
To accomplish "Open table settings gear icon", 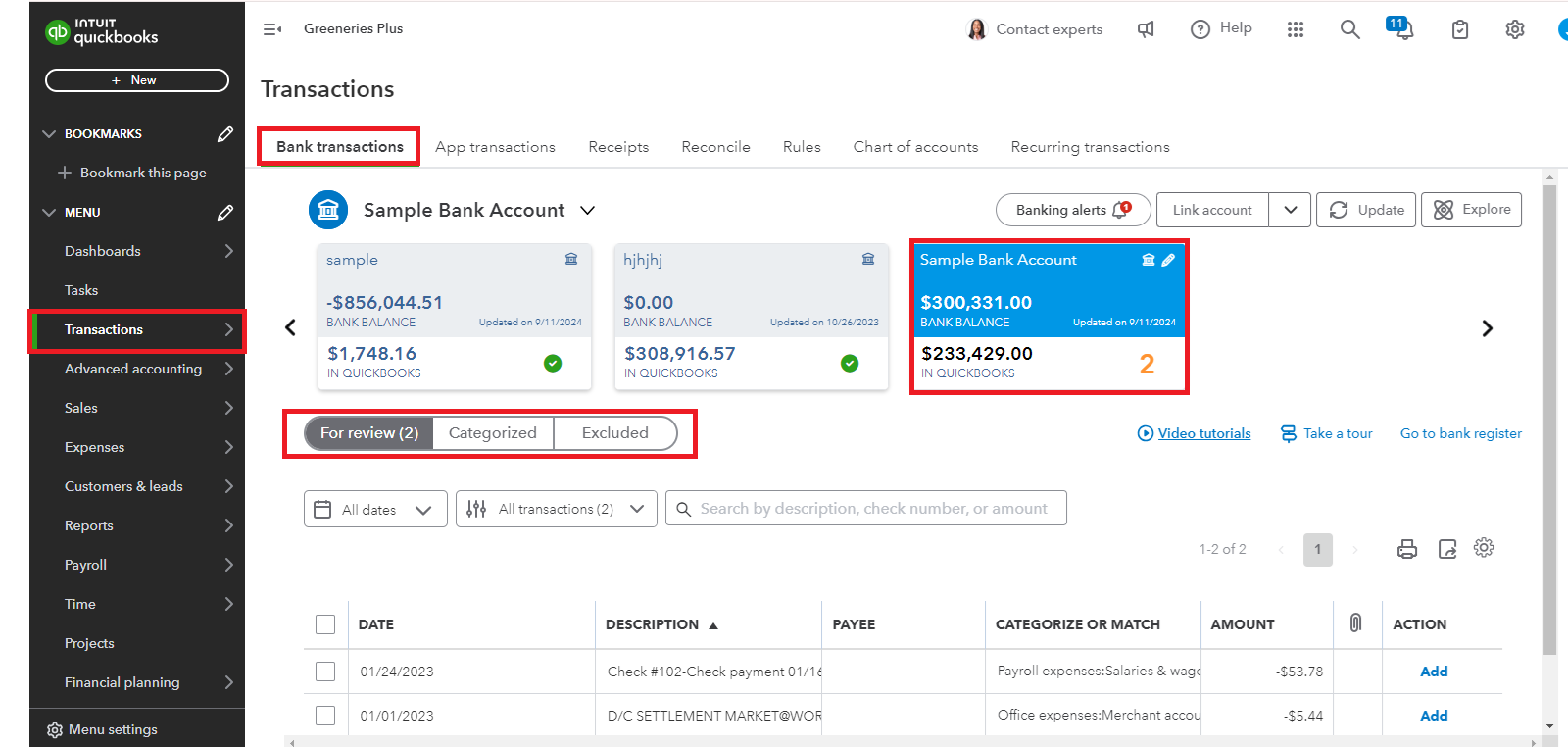I will click(x=1484, y=547).
